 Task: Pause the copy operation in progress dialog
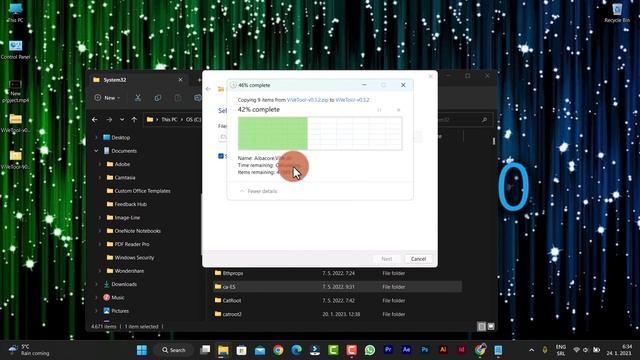(x=379, y=110)
